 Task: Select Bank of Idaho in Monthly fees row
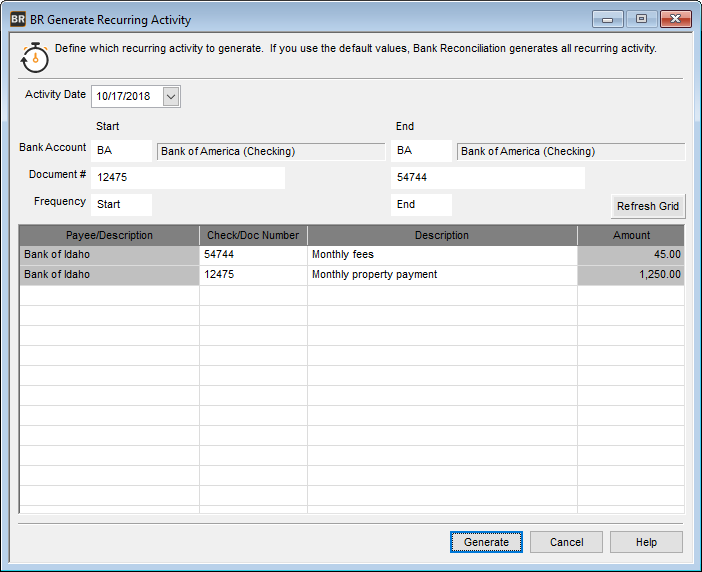point(109,255)
